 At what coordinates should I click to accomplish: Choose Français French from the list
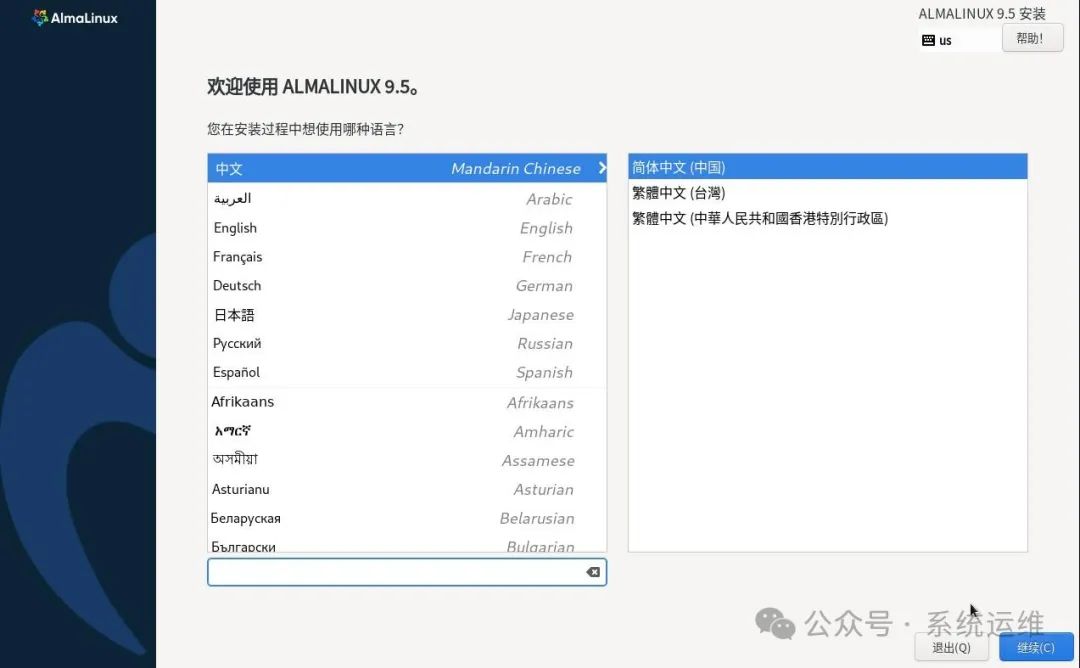pos(407,256)
